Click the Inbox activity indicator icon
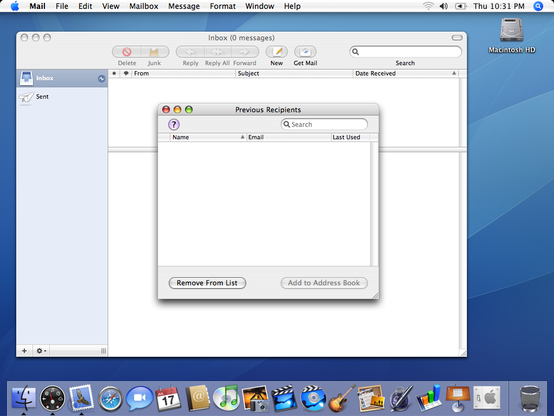Viewport: 554px width, 416px height. [101, 78]
